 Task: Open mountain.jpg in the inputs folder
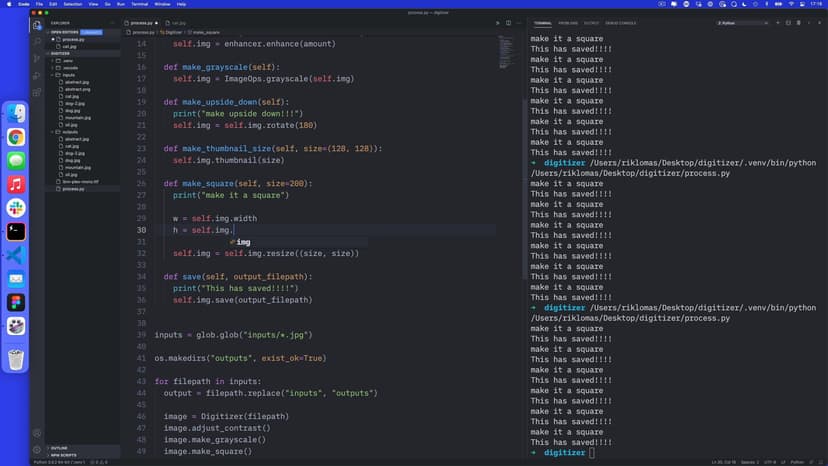tap(77, 117)
